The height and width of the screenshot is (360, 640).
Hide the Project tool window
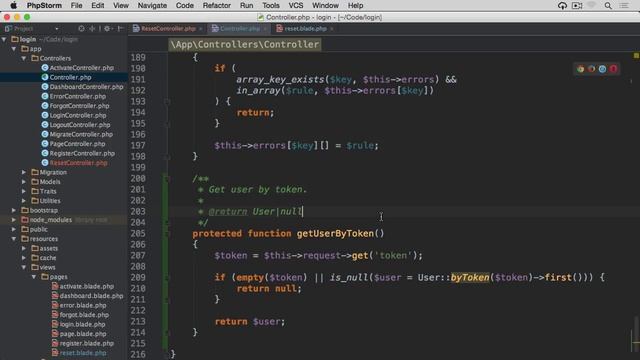click(120, 29)
